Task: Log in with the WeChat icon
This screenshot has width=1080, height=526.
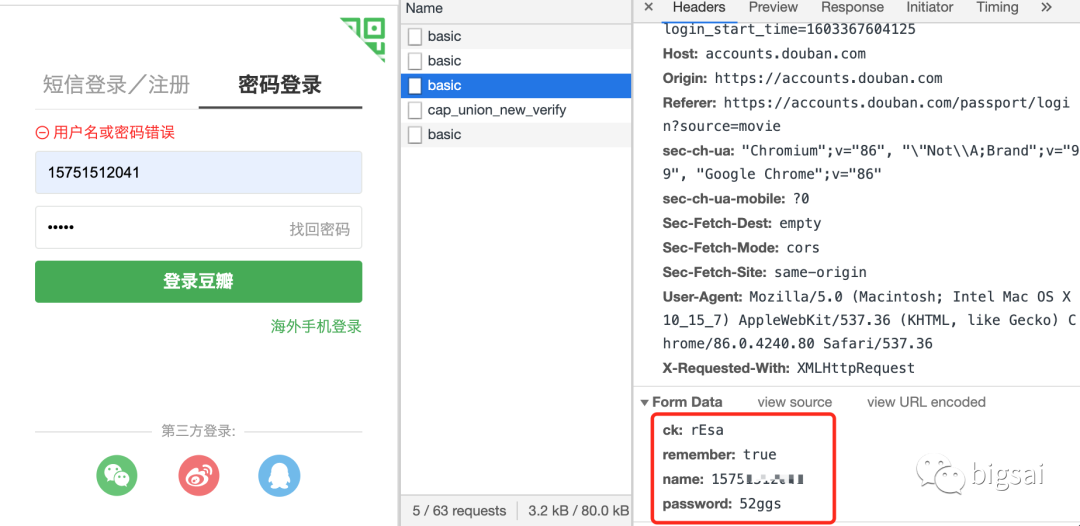Action: [x=116, y=475]
